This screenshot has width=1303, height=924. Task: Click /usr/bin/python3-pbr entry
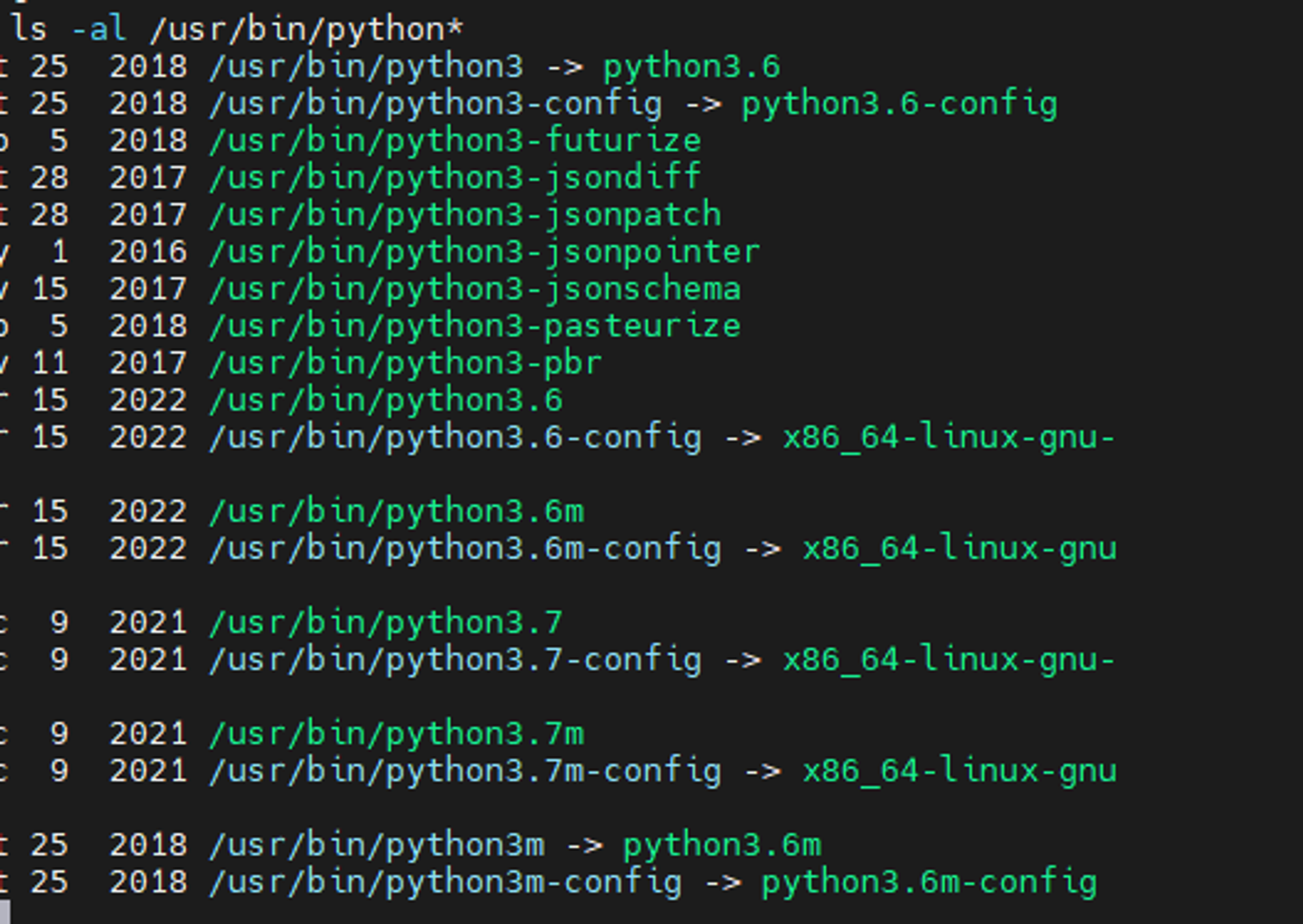pos(405,363)
